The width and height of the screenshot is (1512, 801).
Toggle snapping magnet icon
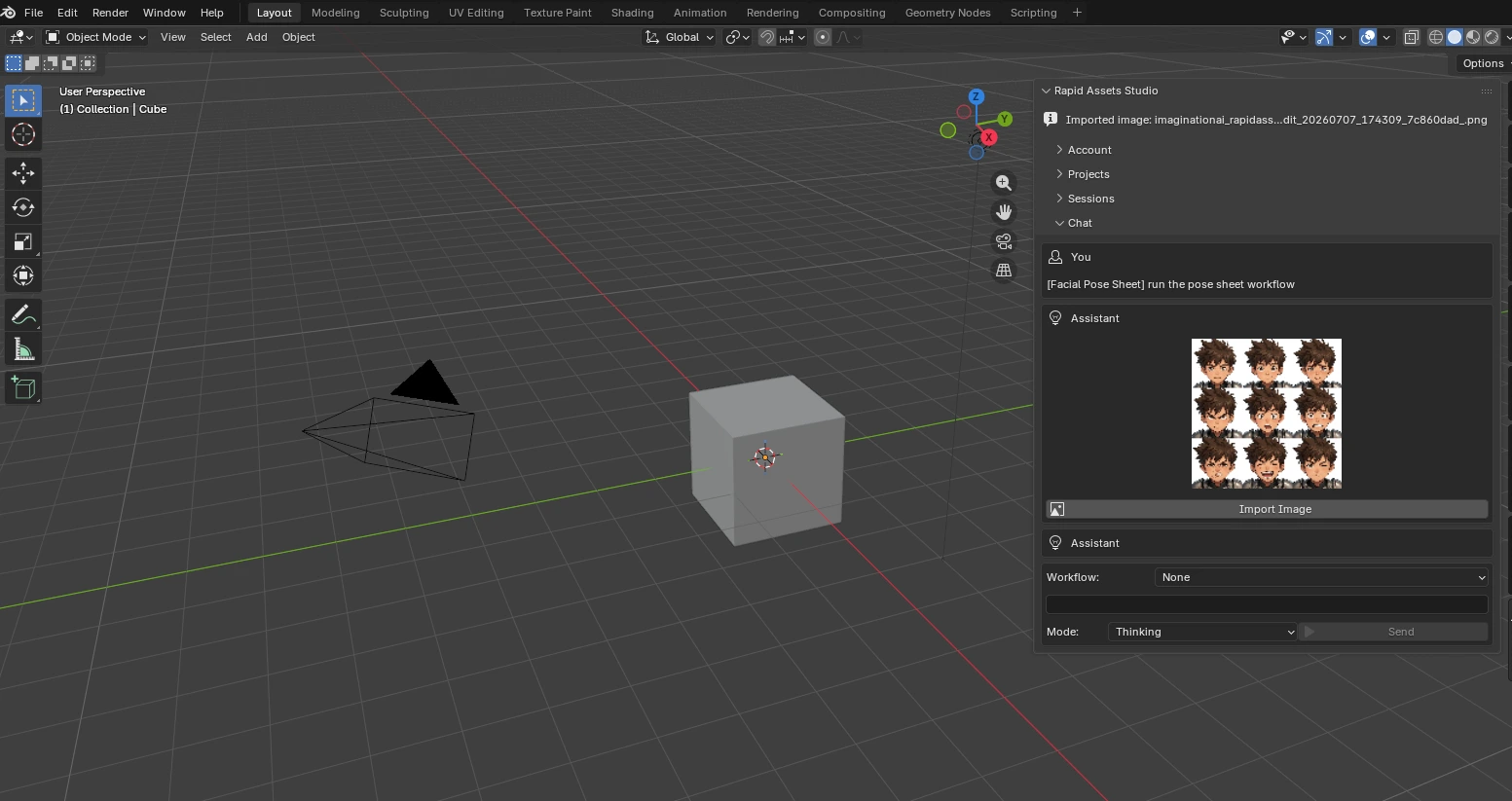tap(767, 37)
